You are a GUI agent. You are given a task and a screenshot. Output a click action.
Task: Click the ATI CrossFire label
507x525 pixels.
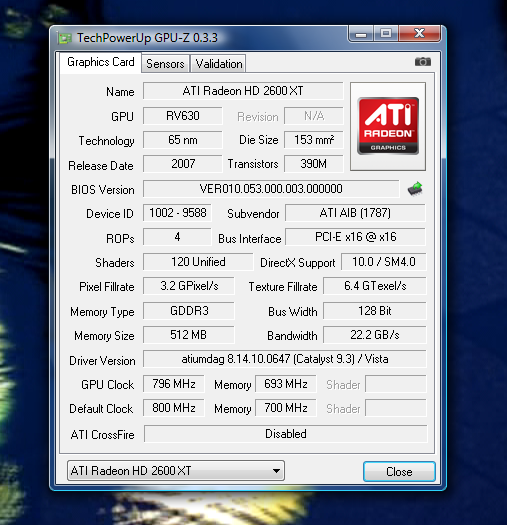[102, 435]
